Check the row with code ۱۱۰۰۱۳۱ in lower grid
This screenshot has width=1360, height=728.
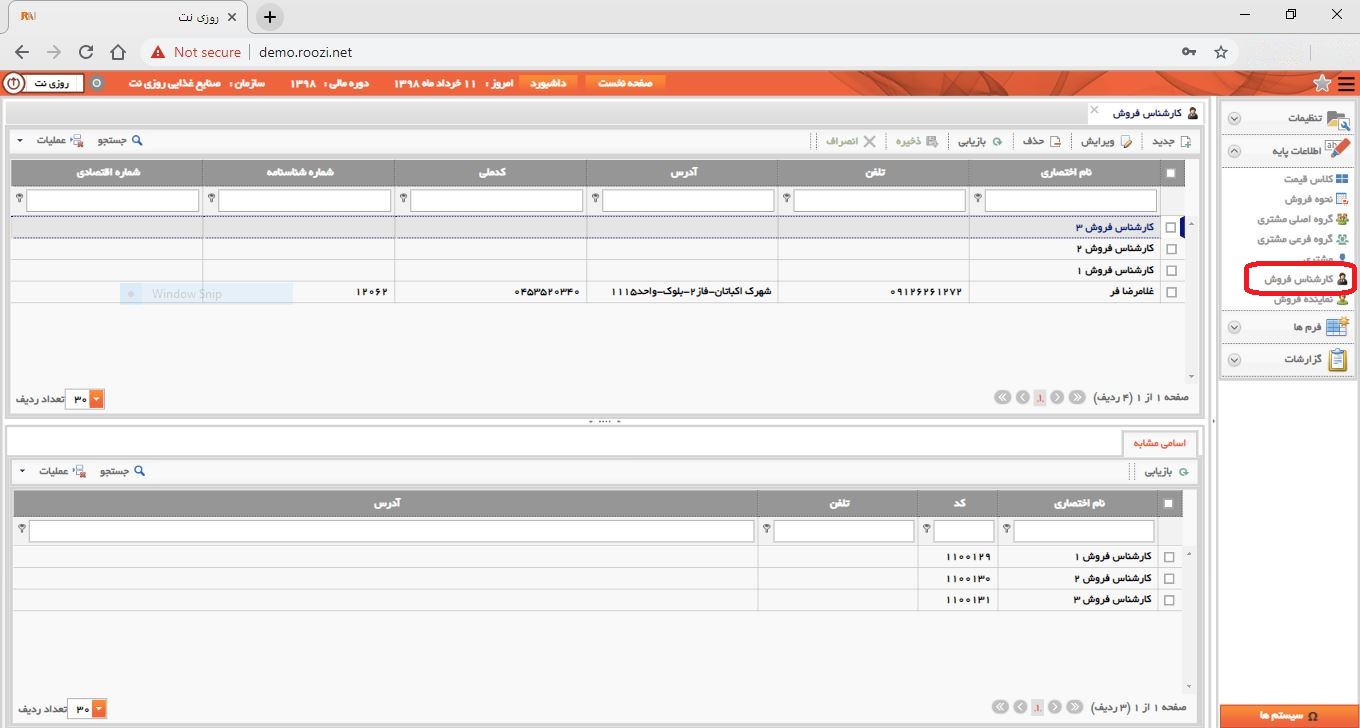(x=1169, y=600)
